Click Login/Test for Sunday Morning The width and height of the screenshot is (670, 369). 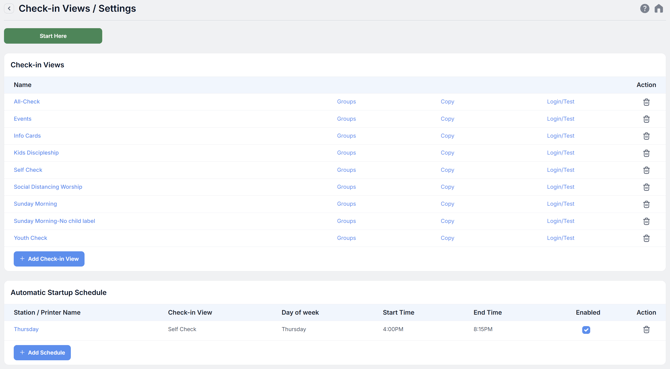561,204
